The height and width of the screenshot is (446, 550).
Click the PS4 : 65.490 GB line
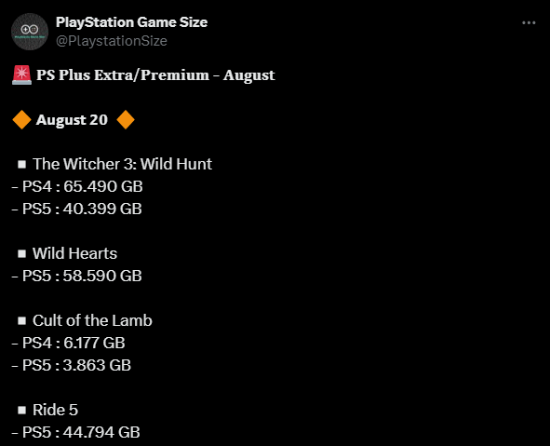(x=77, y=187)
